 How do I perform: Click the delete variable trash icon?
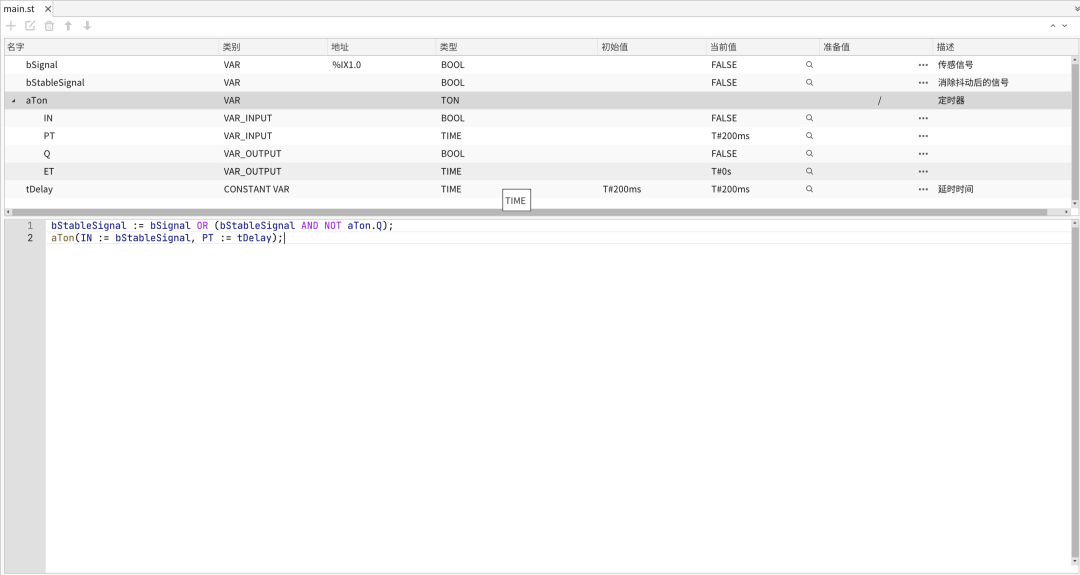(x=49, y=25)
